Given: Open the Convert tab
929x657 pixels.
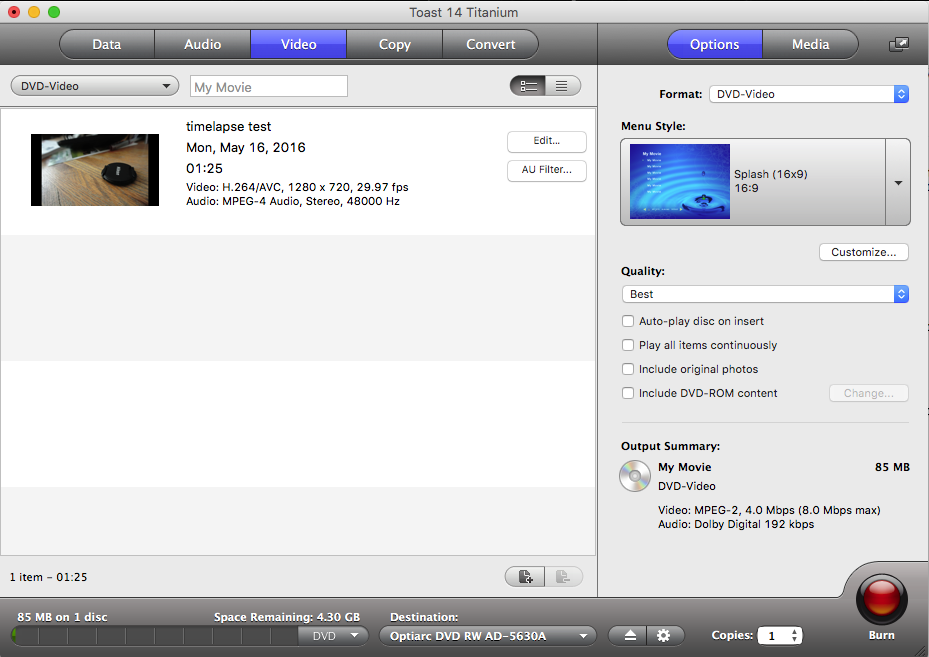Looking at the screenshot, I should [x=491, y=44].
